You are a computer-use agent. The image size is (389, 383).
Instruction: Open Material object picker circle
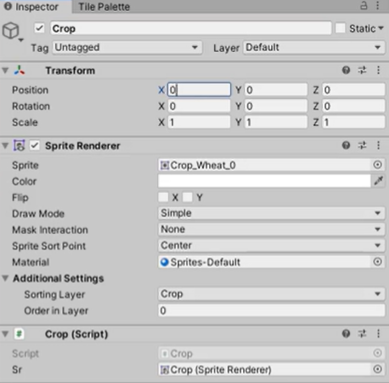[x=377, y=262]
